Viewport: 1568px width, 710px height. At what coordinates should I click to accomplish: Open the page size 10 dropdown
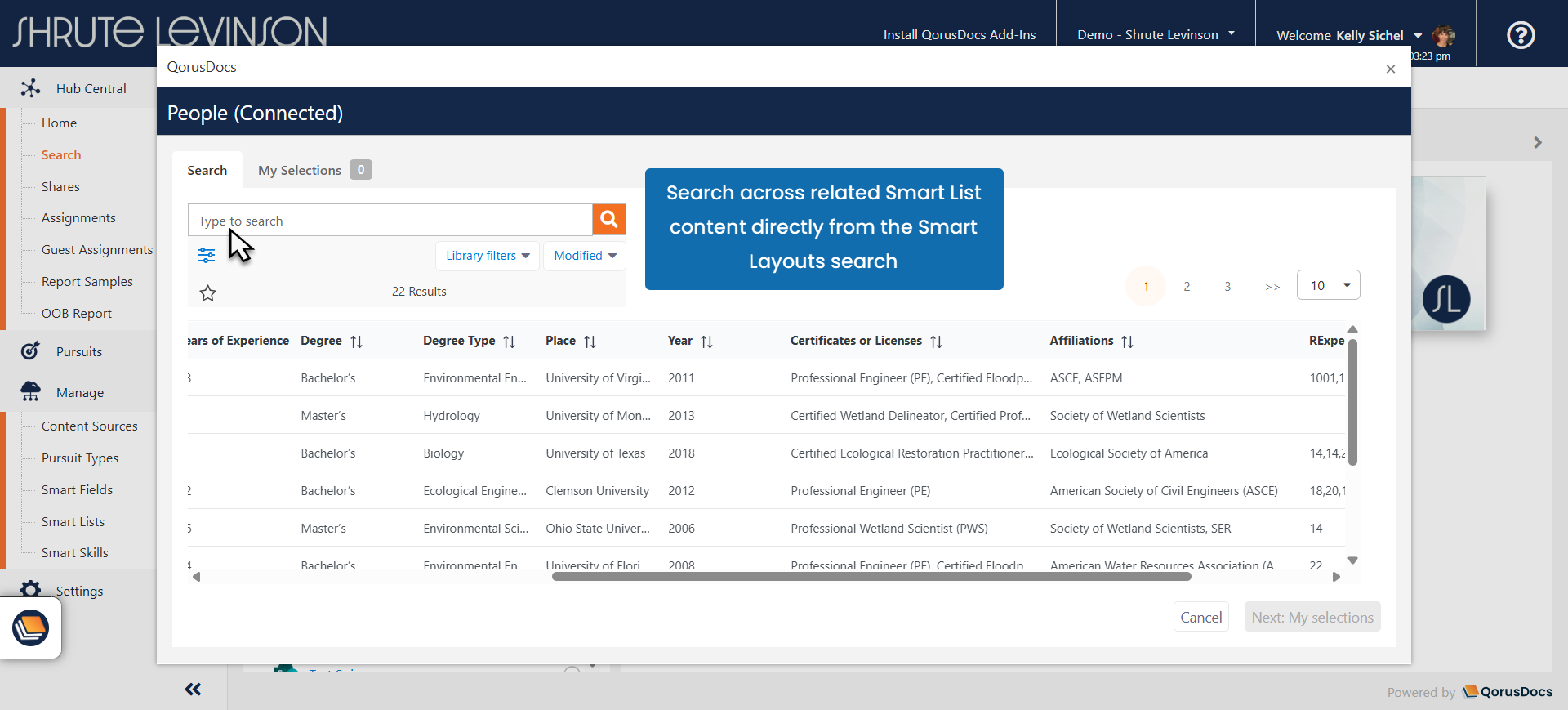point(1329,285)
